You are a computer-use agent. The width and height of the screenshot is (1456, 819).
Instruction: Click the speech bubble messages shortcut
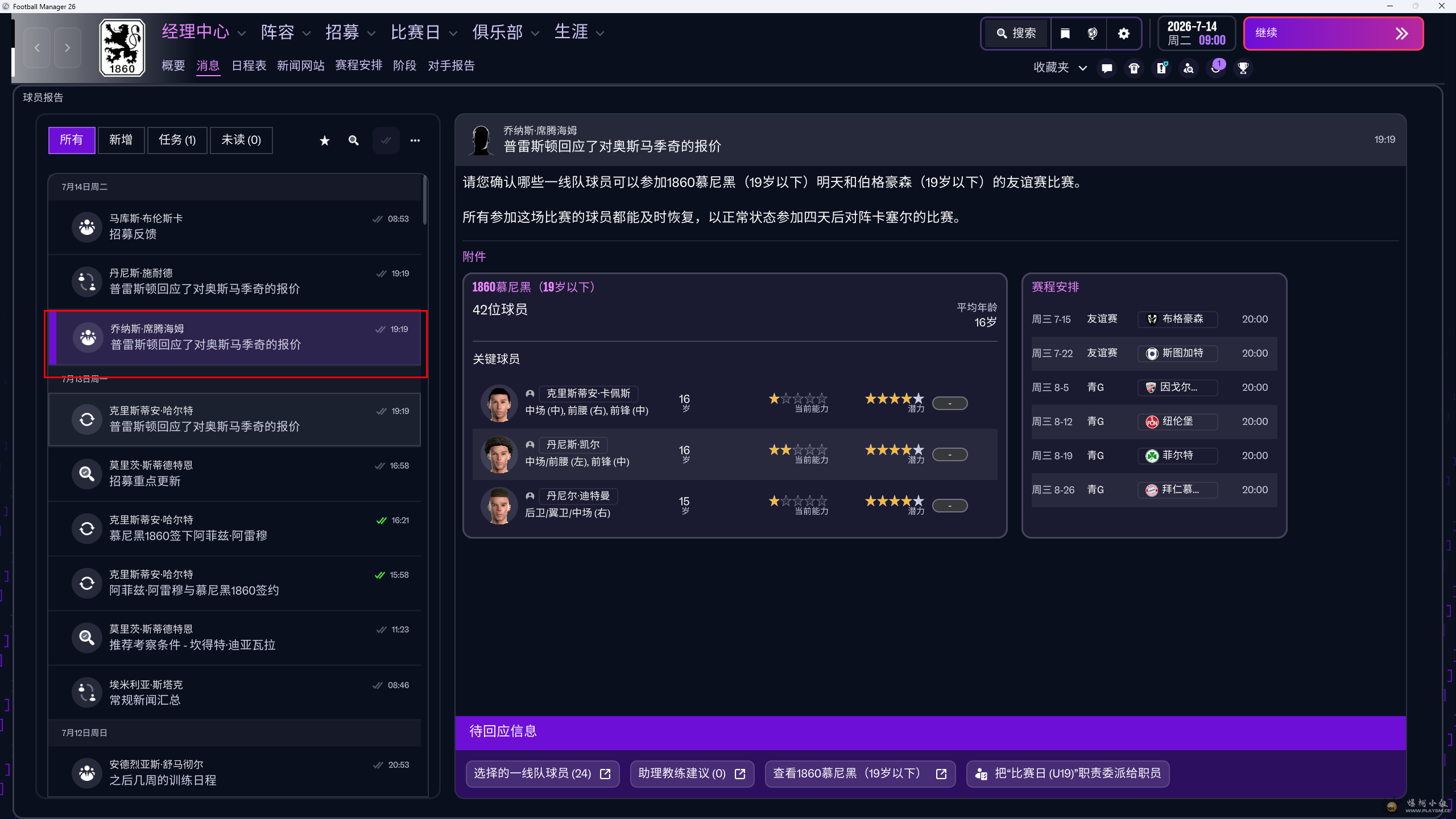click(1107, 68)
